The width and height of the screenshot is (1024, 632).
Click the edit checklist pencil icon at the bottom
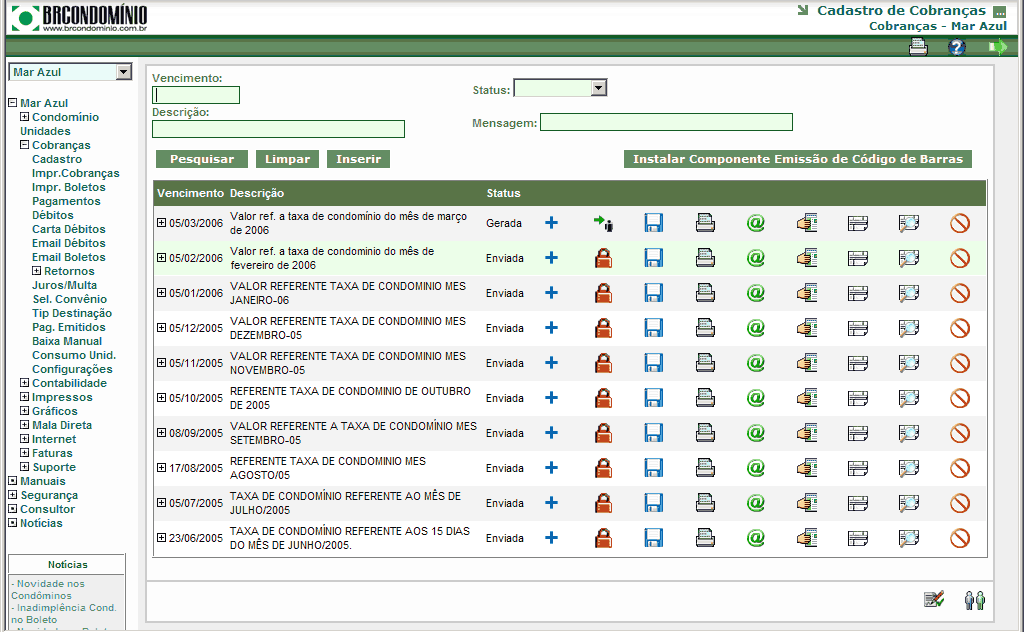click(x=934, y=599)
